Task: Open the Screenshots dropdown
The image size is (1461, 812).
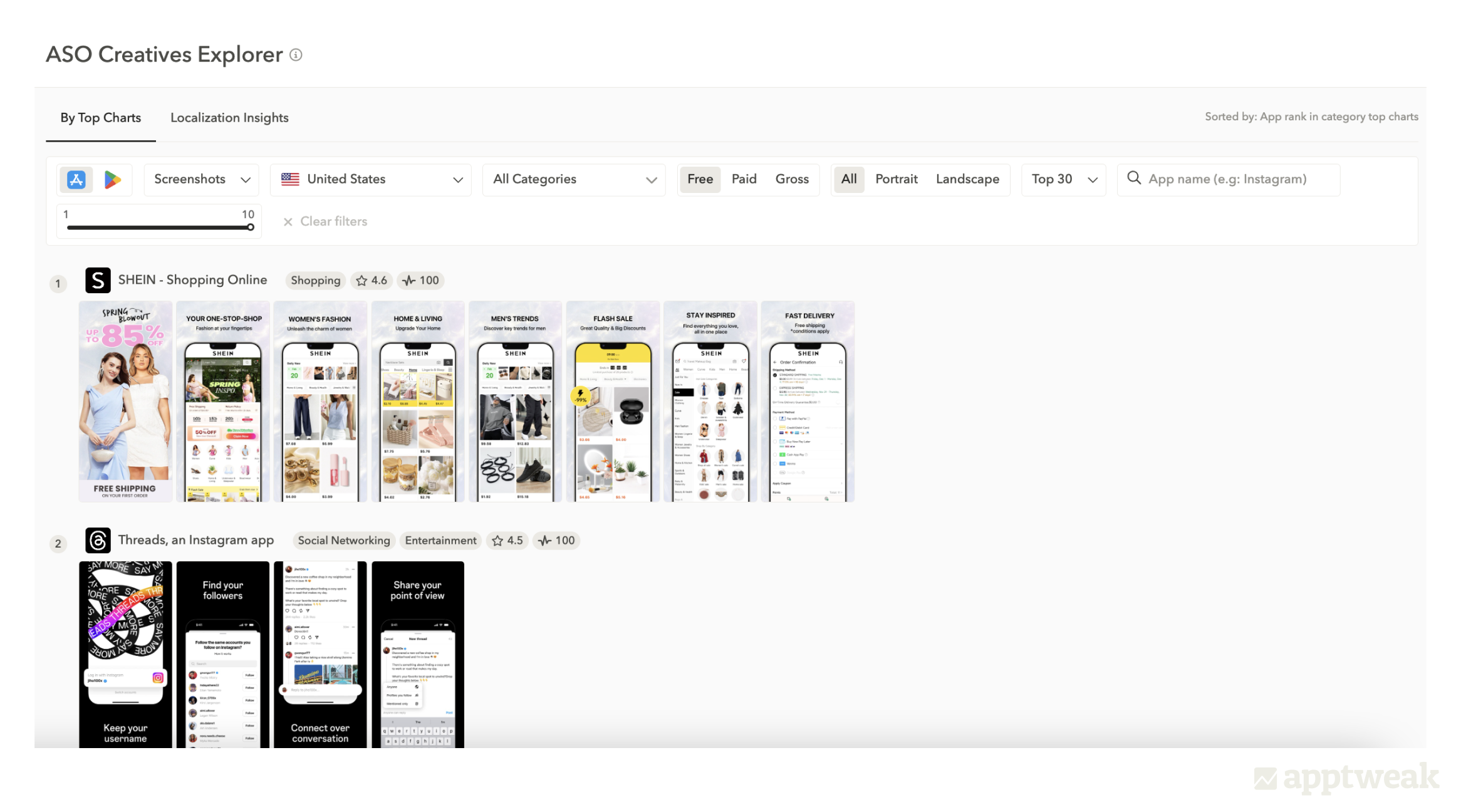Action: pyautogui.click(x=201, y=180)
